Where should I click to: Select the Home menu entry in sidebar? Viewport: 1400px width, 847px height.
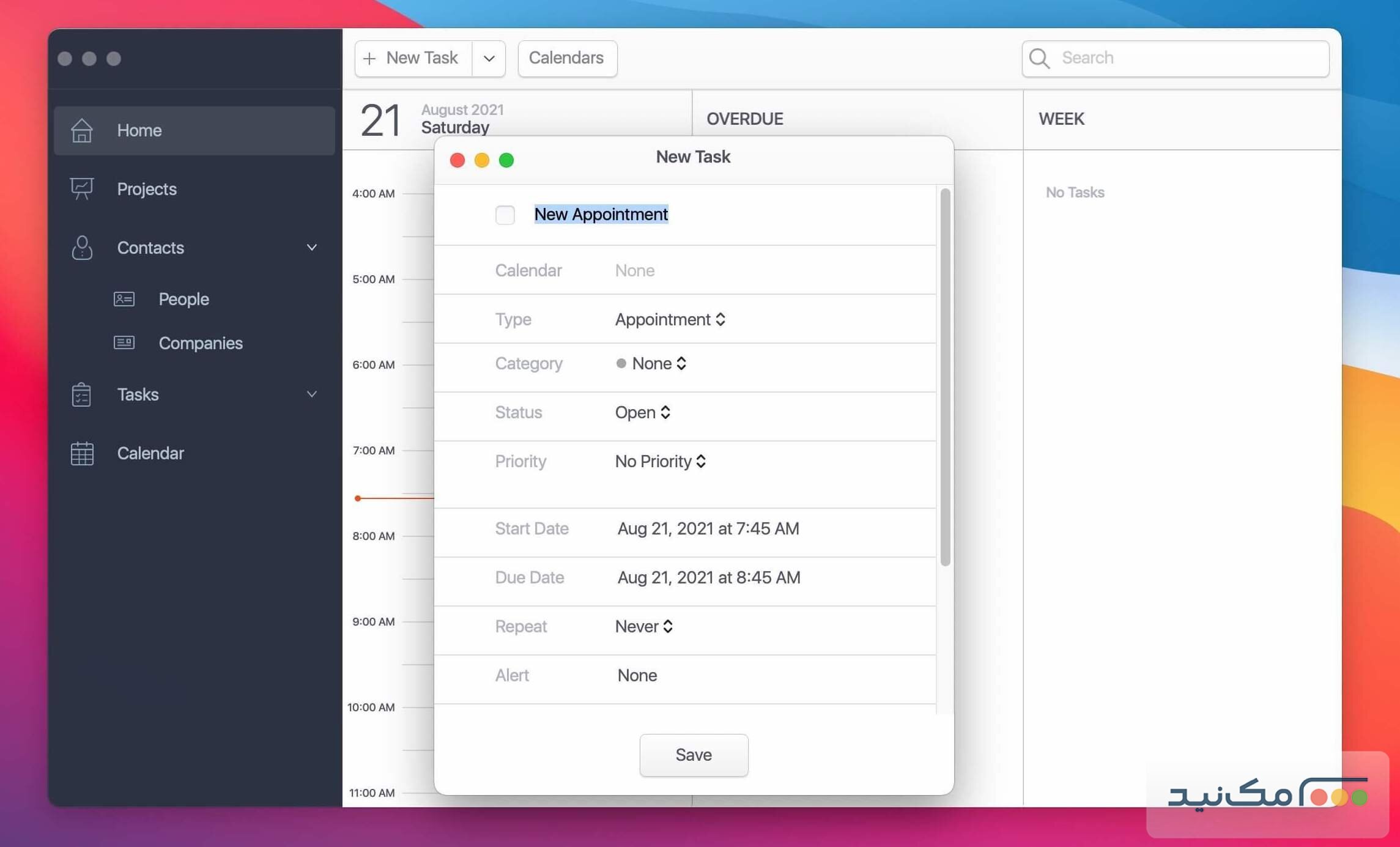coord(139,130)
